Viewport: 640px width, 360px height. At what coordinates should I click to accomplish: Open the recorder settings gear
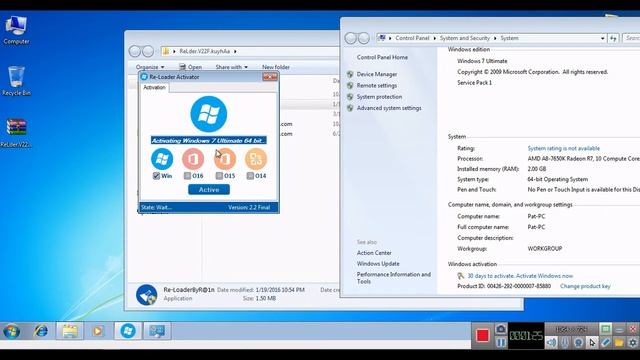click(632, 342)
